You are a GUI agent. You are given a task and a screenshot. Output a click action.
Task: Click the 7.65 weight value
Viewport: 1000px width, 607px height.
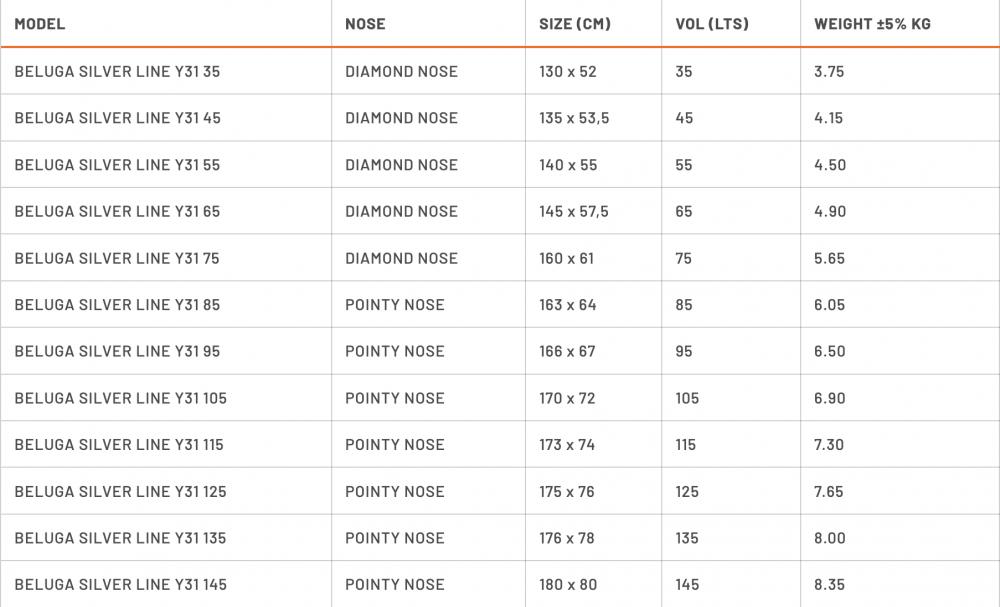(x=829, y=491)
